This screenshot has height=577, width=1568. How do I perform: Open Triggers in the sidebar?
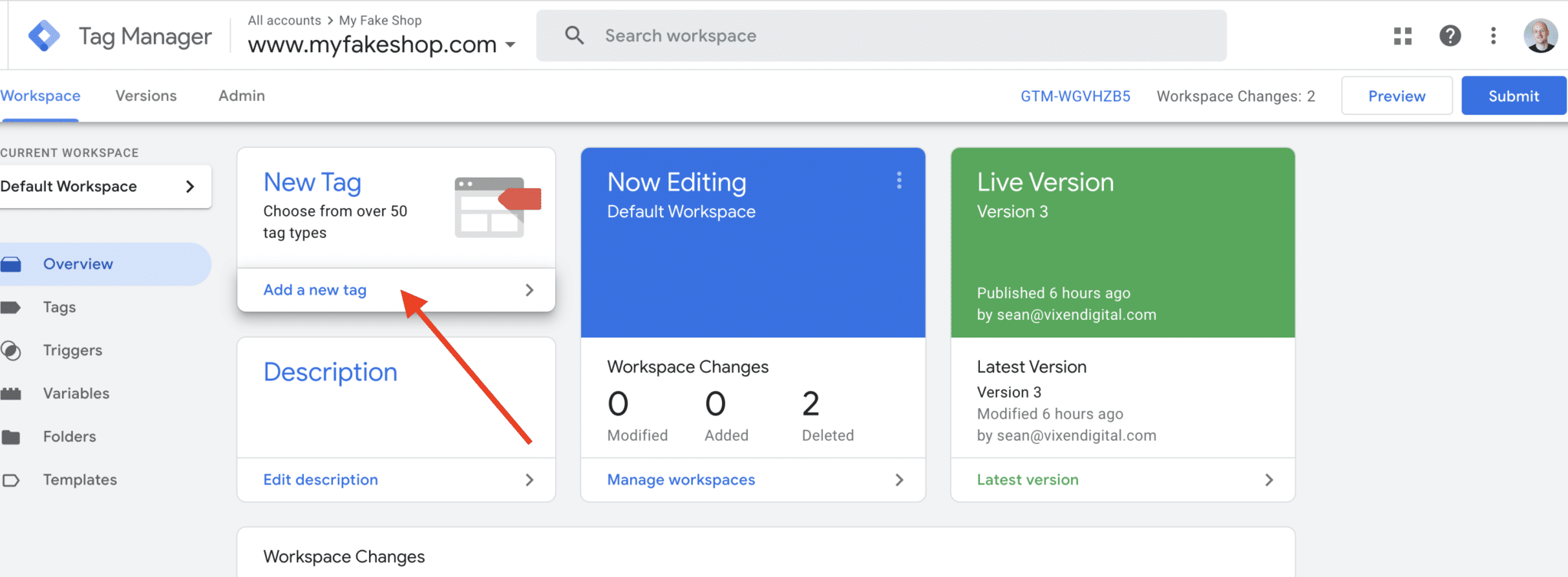(72, 350)
